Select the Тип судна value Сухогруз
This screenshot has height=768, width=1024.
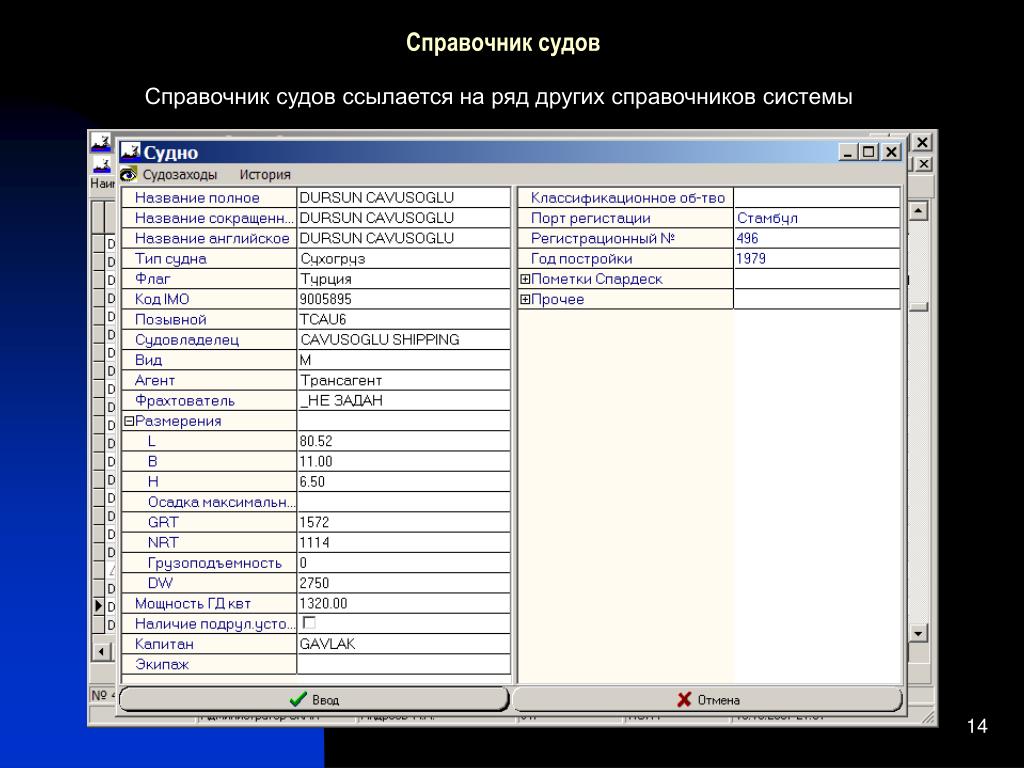click(x=404, y=259)
